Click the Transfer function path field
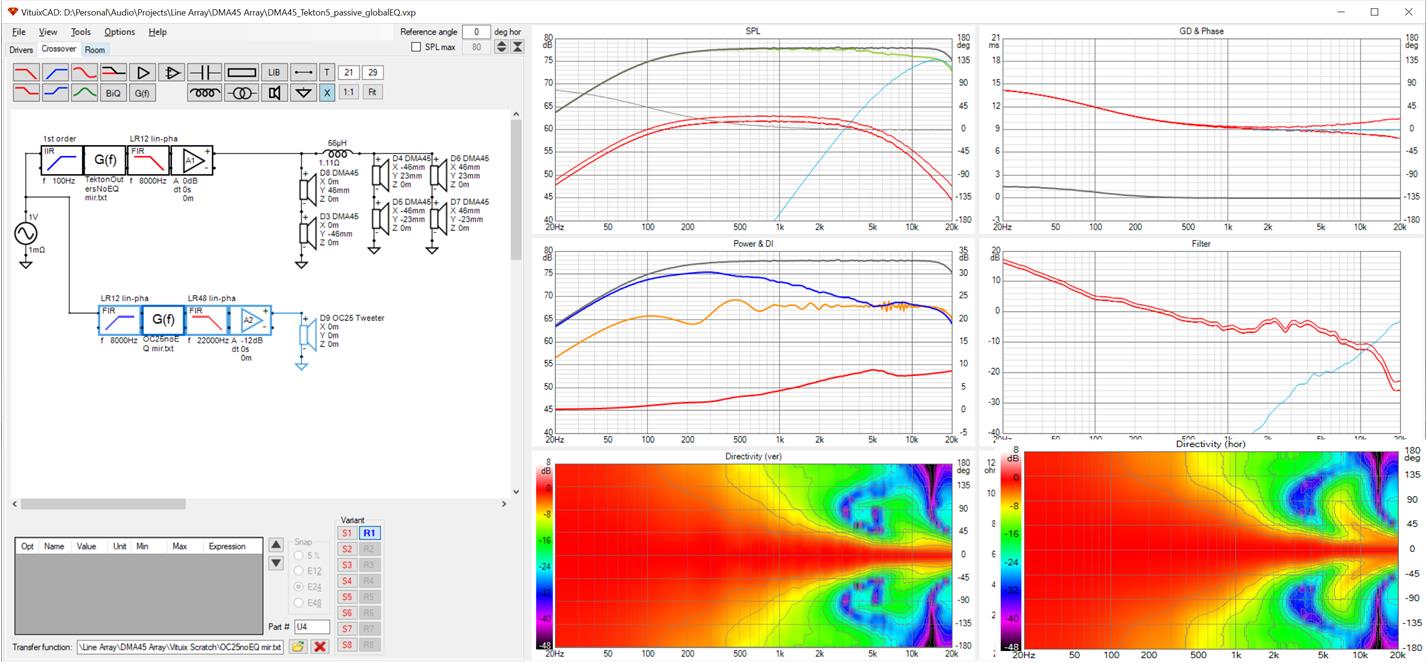Screen dimensions: 1427x663 coord(181,647)
